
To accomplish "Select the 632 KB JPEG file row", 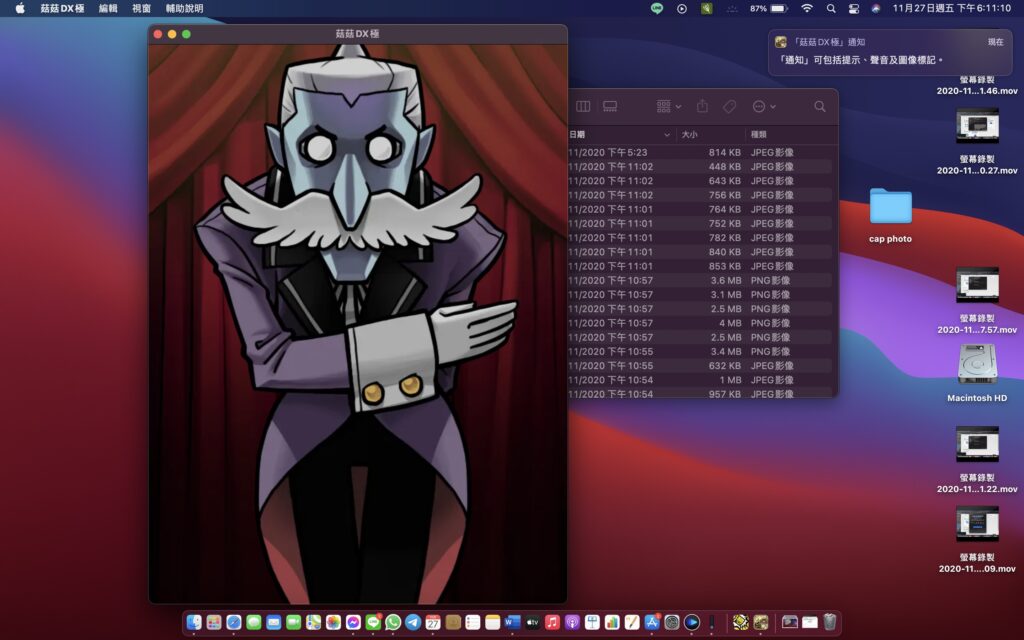I will tap(702, 366).
